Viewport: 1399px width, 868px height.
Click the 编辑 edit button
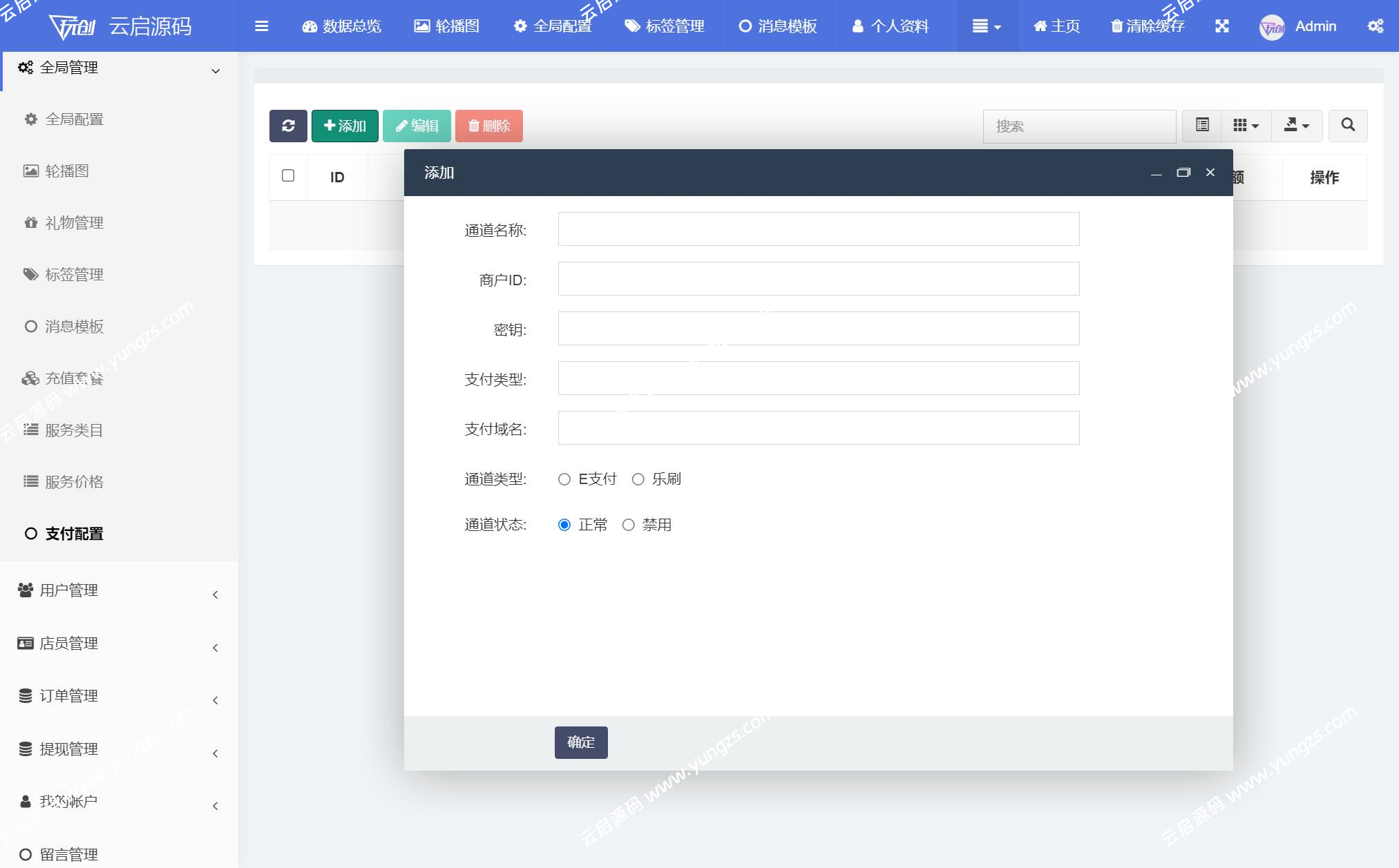point(417,126)
